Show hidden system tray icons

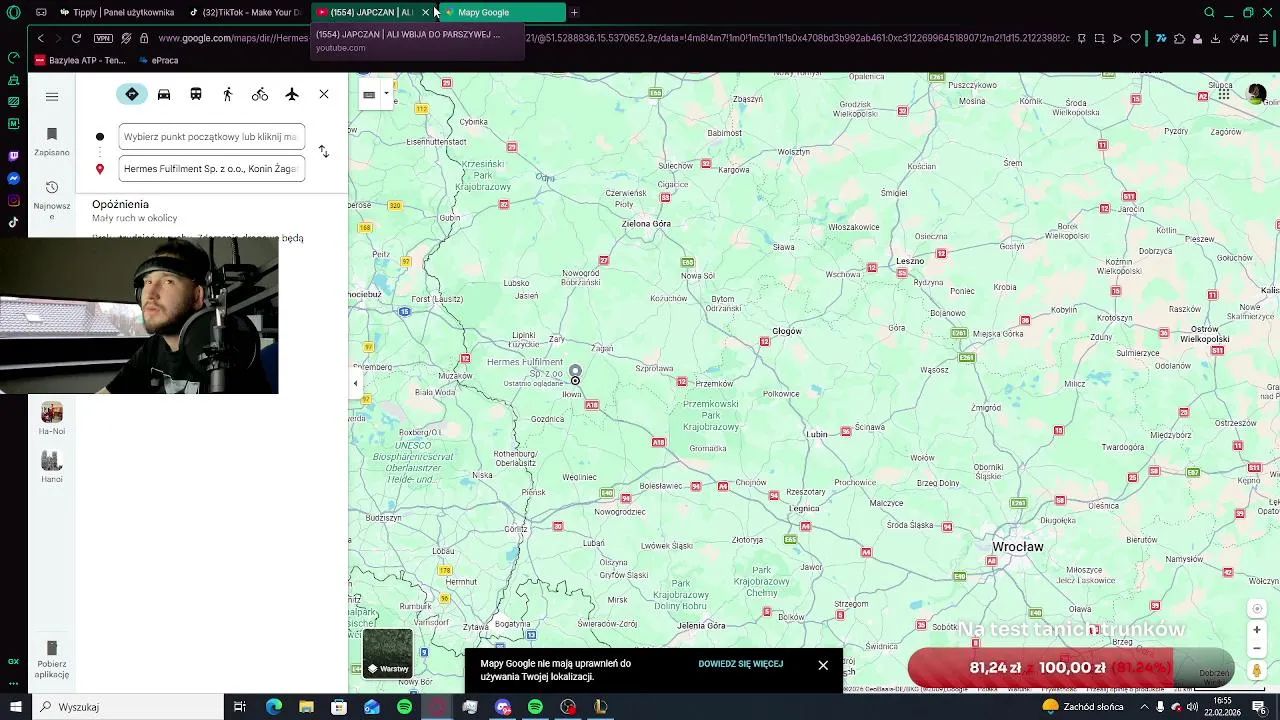[x=1144, y=707]
